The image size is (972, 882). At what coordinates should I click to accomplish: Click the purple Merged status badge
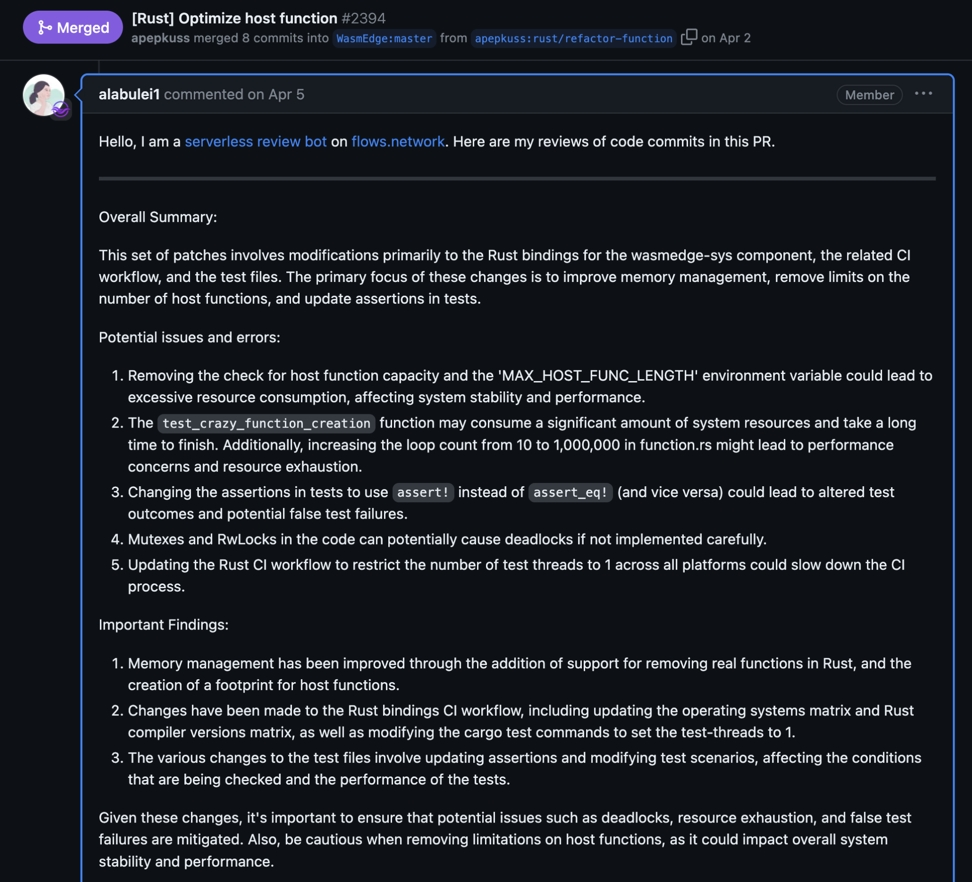[73, 28]
